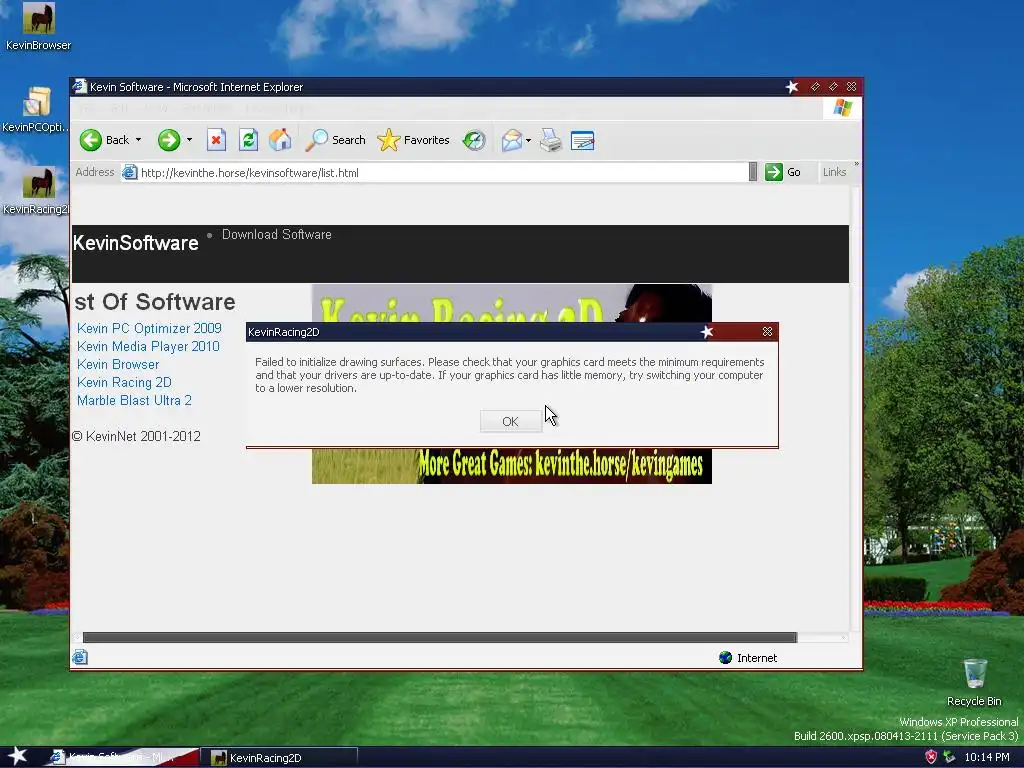Open the Favorites pane
Viewport: 1024px width, 768px height.
tap(413, 140)
